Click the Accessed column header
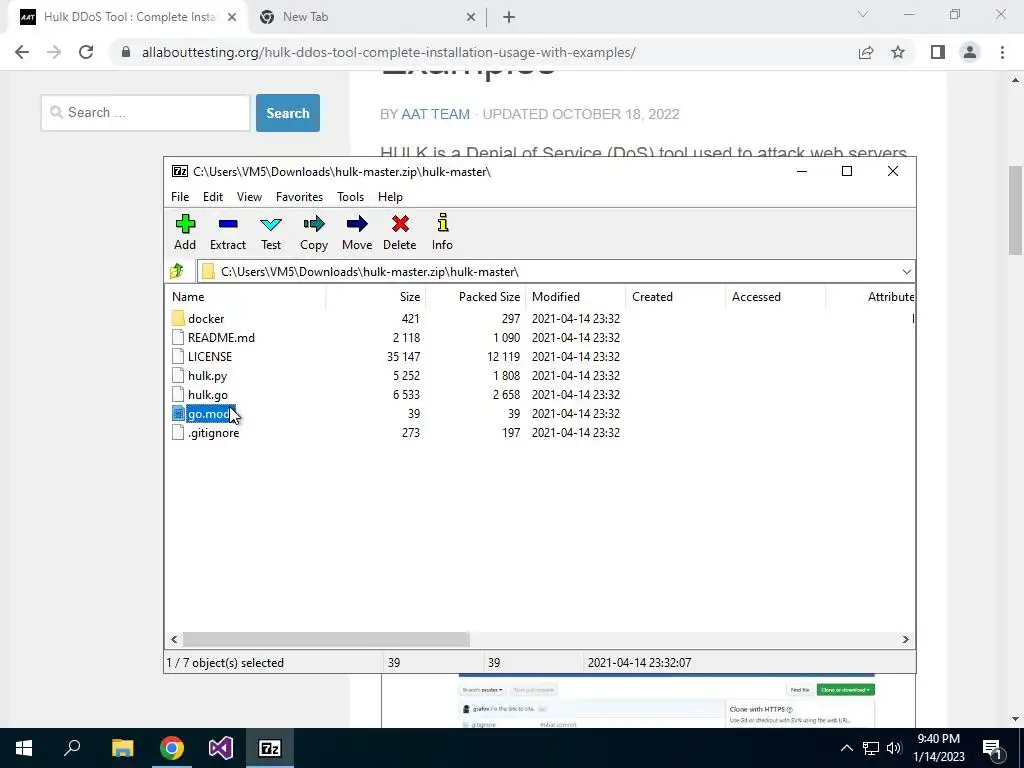Image resolution: width=1024 pixels, height=768 pixels. pyautogui.click(x=775, y=296)
